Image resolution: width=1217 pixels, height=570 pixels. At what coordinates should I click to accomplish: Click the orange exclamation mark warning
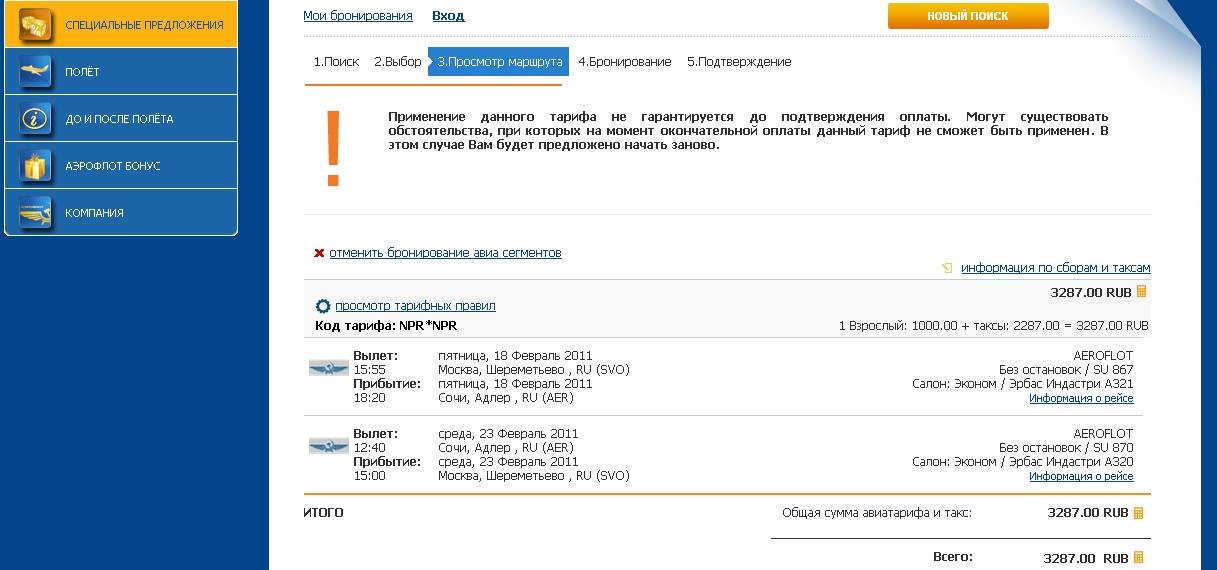[334, 148]
